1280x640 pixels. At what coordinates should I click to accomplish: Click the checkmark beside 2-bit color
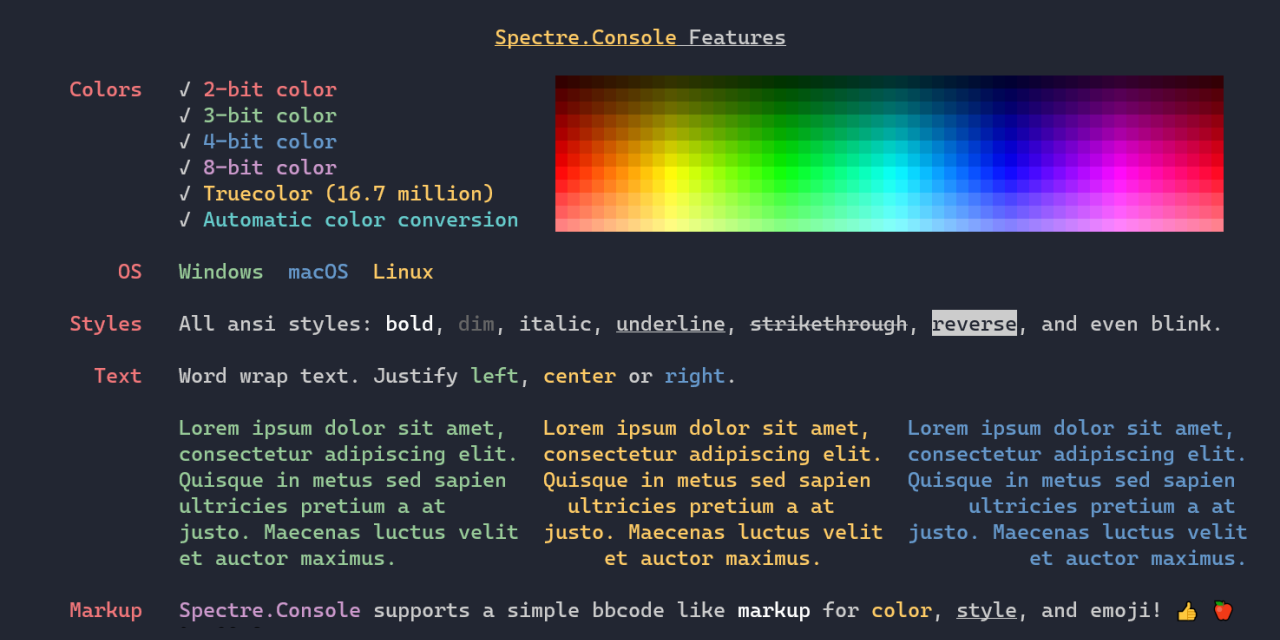pos(185,90)
